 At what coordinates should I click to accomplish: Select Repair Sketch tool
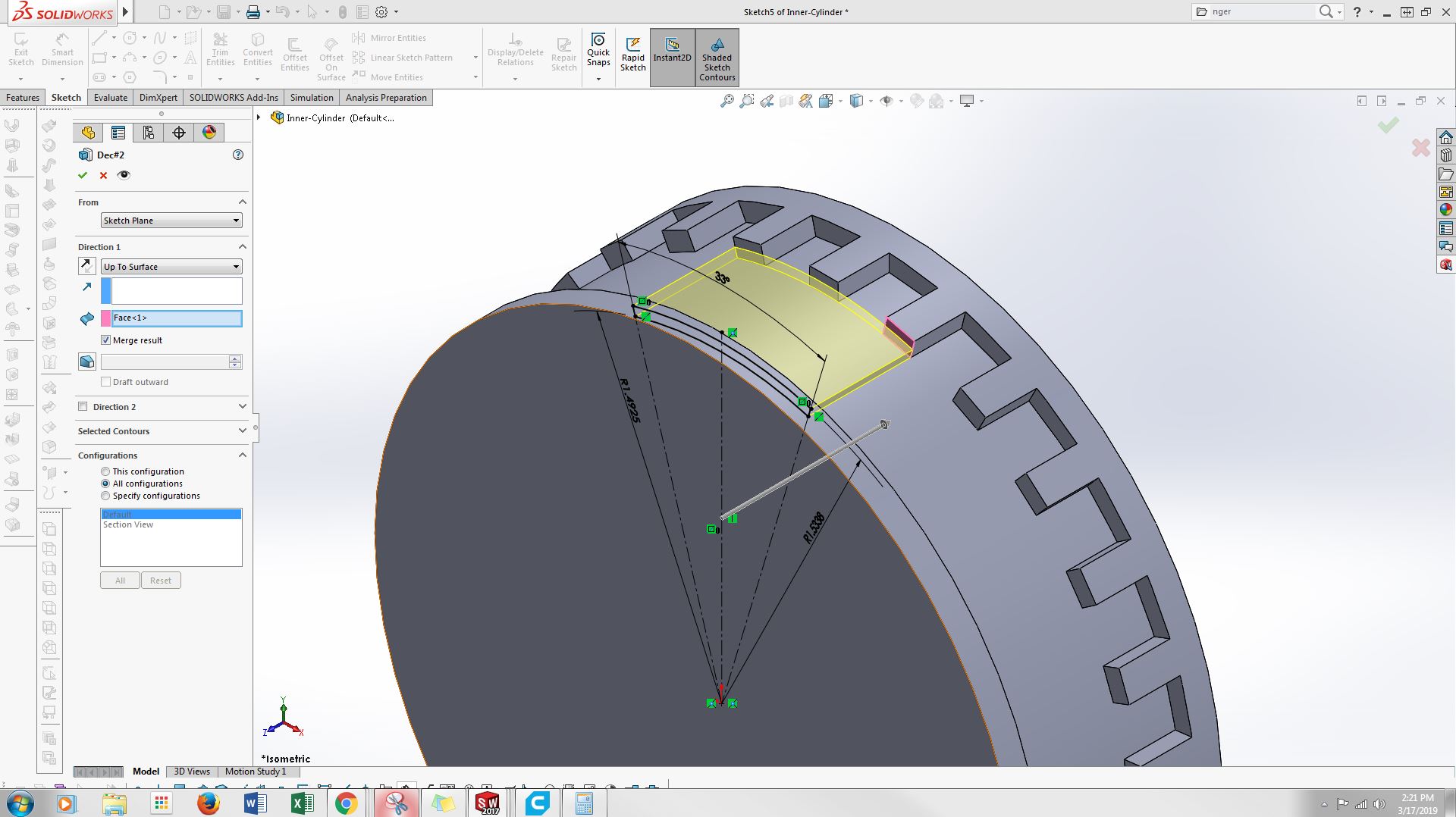[563, 55]
